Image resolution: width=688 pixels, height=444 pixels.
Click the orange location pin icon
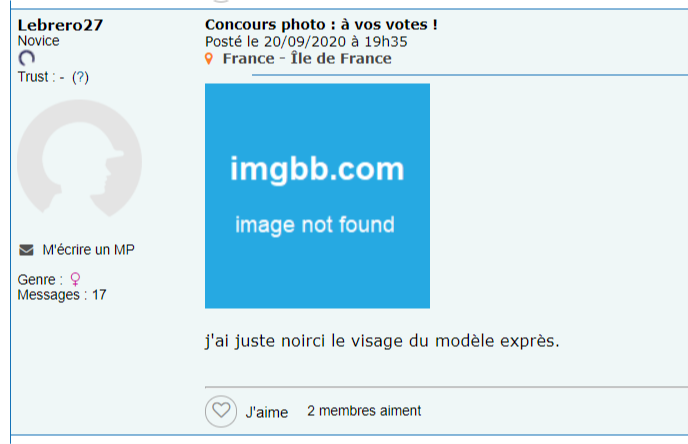pyautogui.click(x=209, y=59)
